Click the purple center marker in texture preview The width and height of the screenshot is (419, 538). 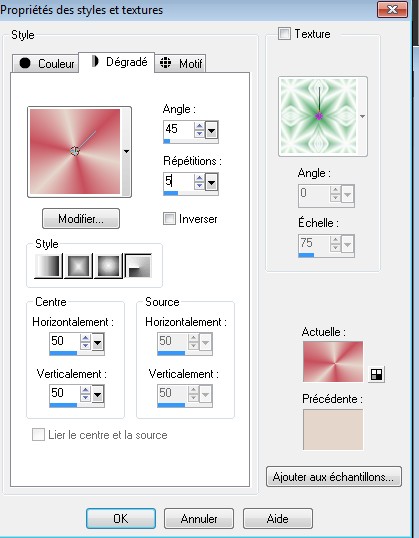319,116
